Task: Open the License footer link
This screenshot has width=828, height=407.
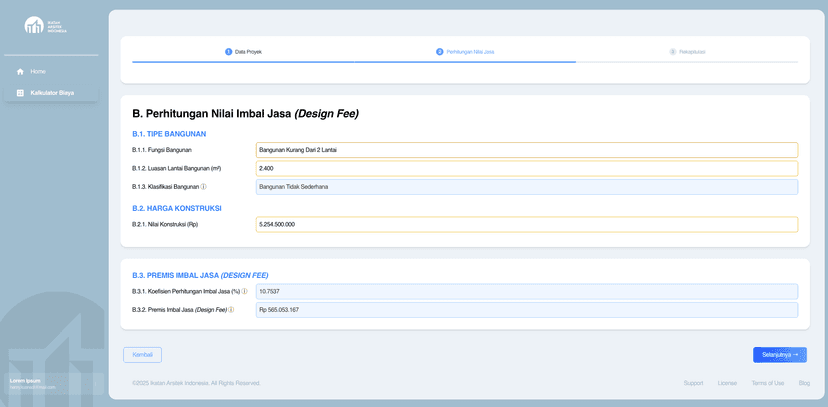Action: coord(727,383)
